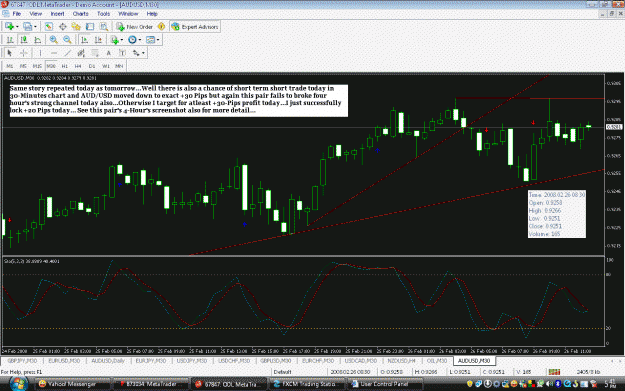Image resolution: width=625 pixels, height=391 pixels.
Task: Switch chart to candlesticks style
Action: click(x=24, y=40)
